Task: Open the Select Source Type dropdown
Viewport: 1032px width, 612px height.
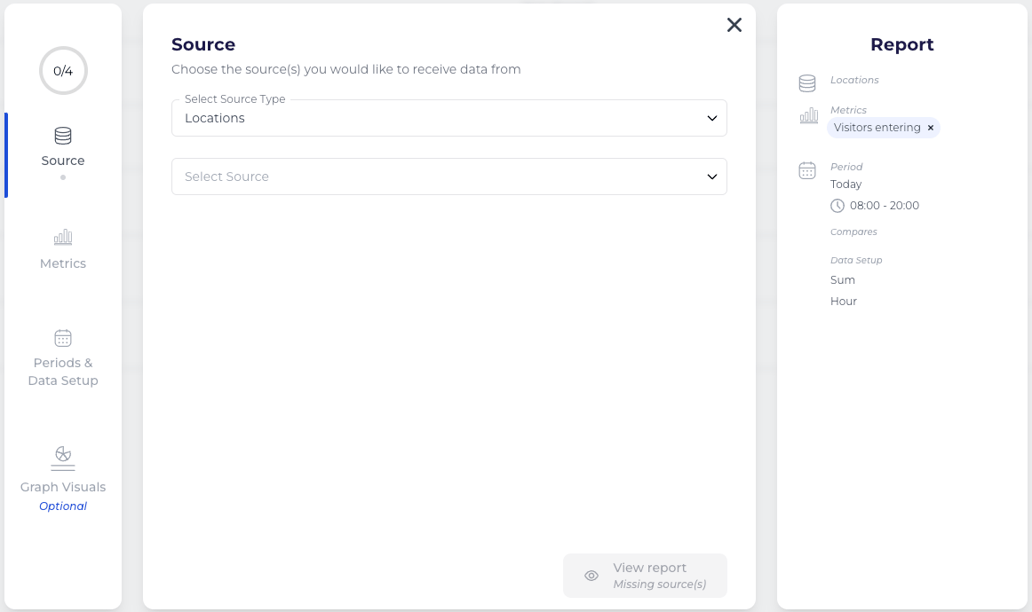Action: [449, 118]
